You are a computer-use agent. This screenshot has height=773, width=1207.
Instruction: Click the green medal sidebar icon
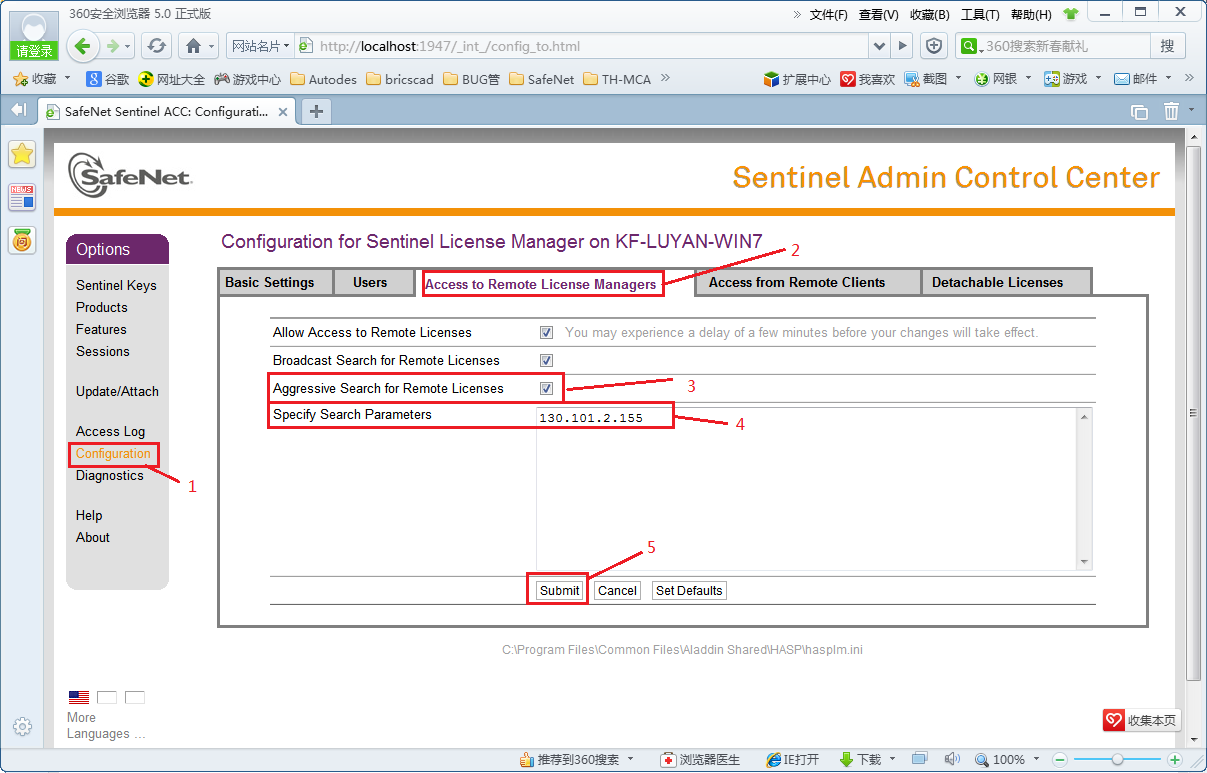(x=22, y=240)
